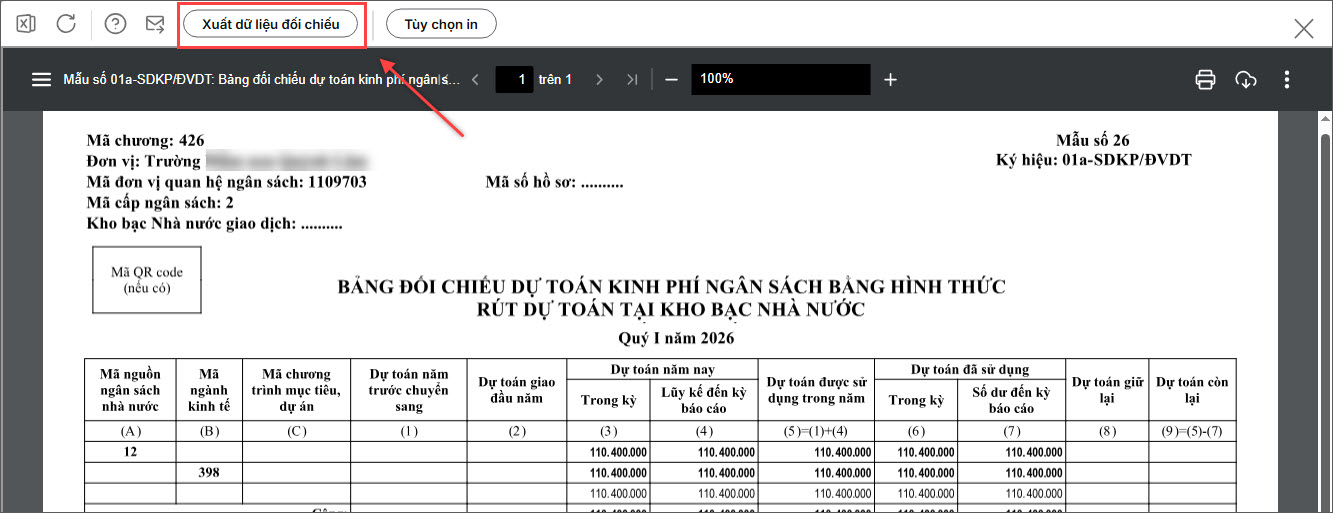
Task: Zoom in with the plus button
Action: point(890,80)
